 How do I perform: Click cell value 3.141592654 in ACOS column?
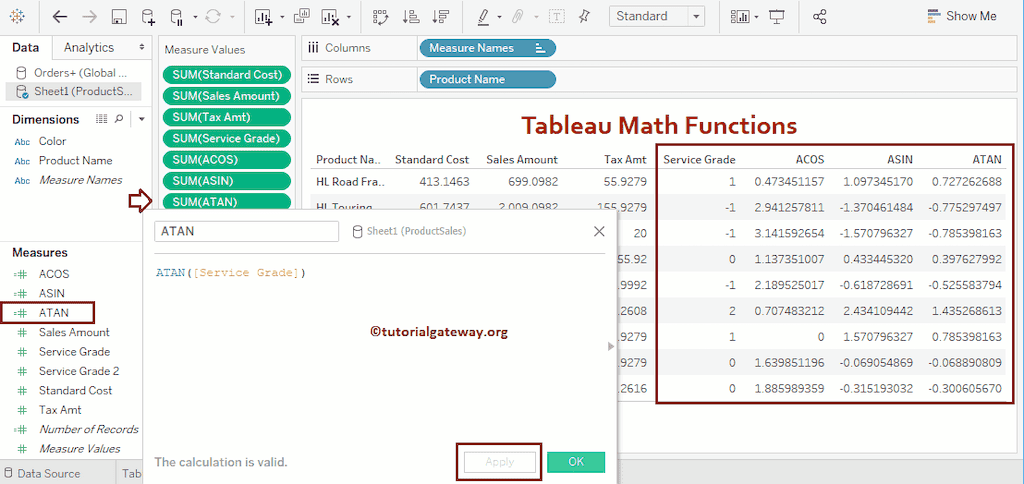click(x=789, y=233)
